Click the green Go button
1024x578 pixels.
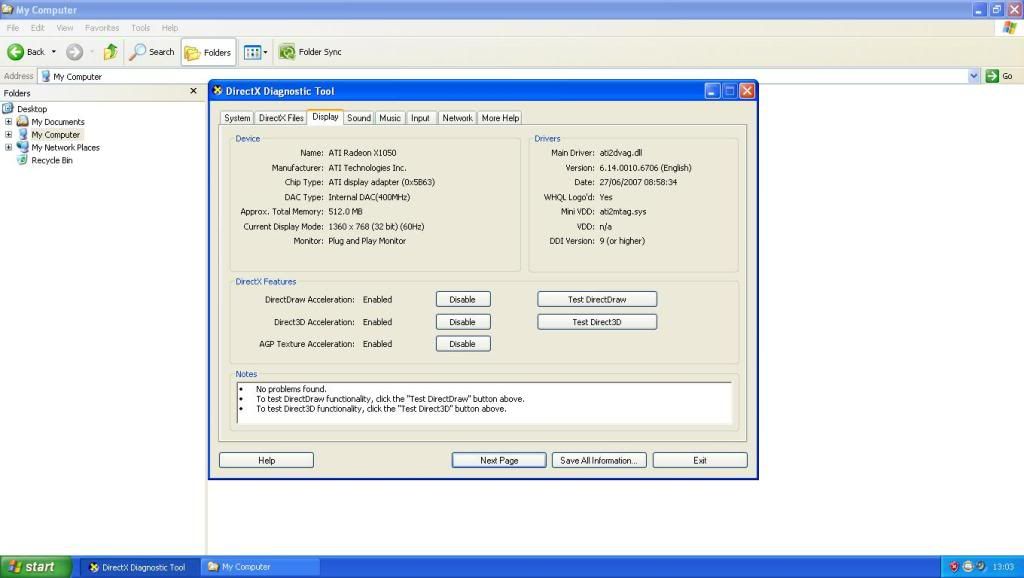tap(999, 76)
